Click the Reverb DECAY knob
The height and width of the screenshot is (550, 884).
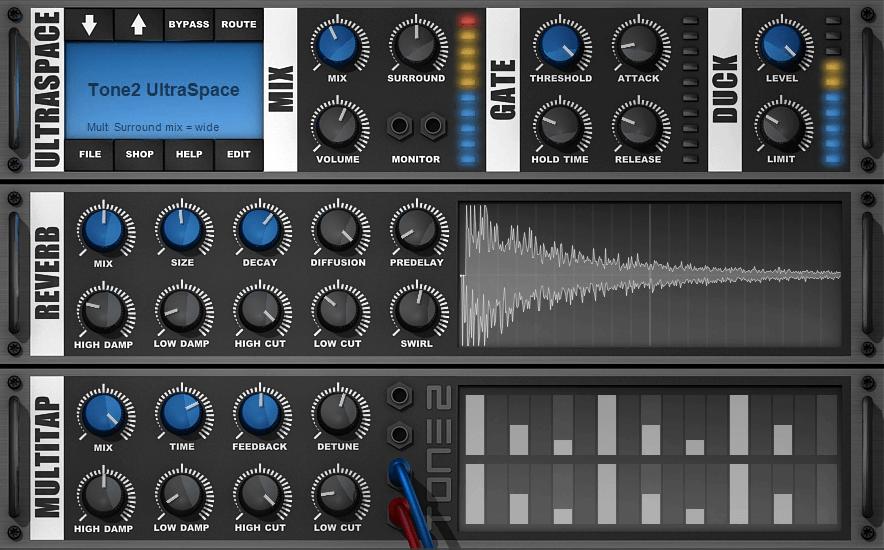[x=260, y=228]
